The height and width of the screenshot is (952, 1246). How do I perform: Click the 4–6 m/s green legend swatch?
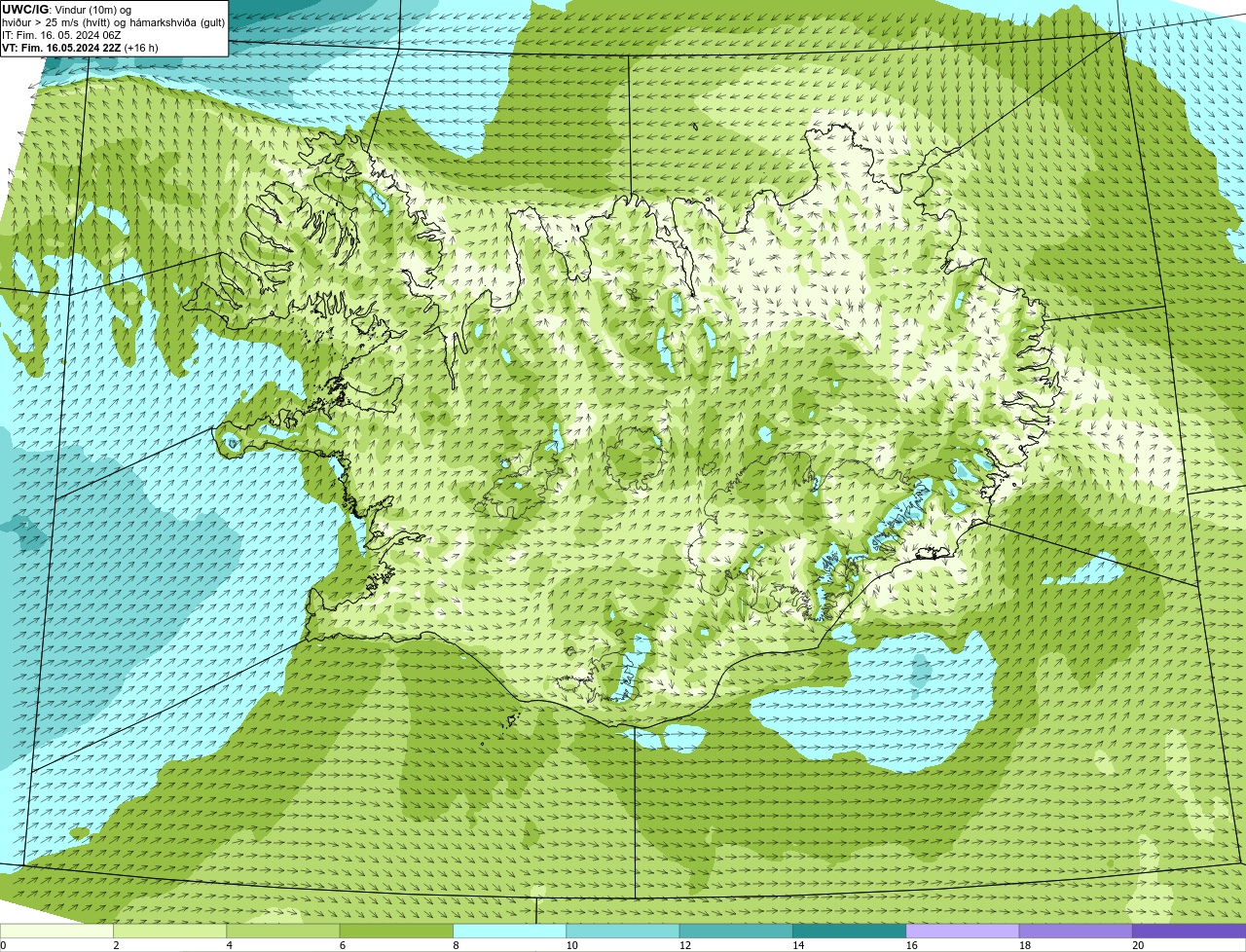coord(283,931)
